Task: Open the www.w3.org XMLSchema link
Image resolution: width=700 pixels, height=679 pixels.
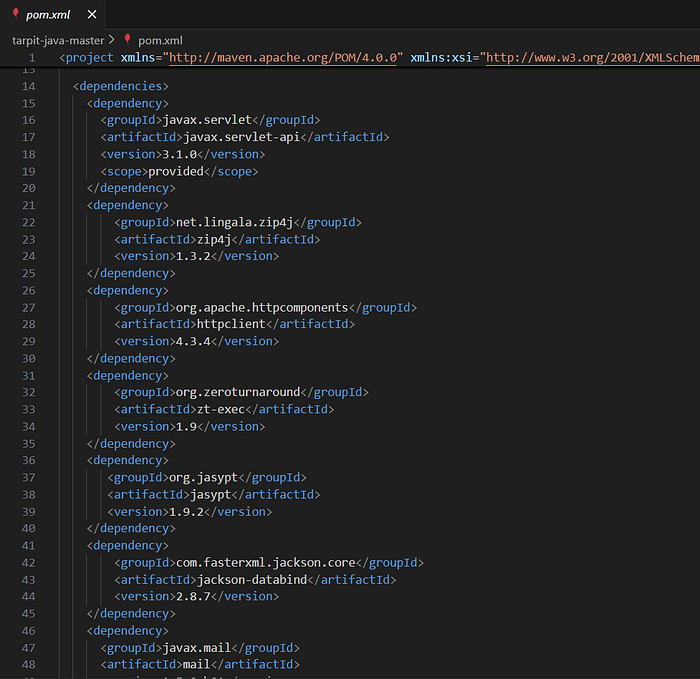Action: pyautogui.click(x=593, y=58)
